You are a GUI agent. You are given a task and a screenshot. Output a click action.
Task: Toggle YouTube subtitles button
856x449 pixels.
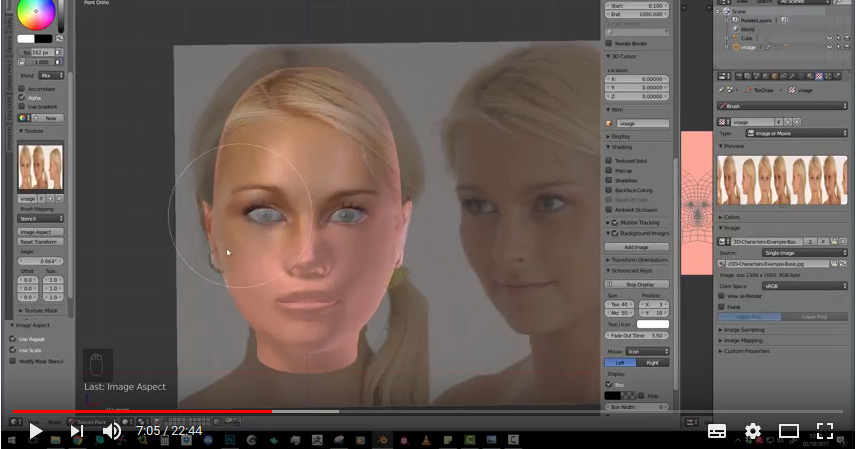click(717, 431)
